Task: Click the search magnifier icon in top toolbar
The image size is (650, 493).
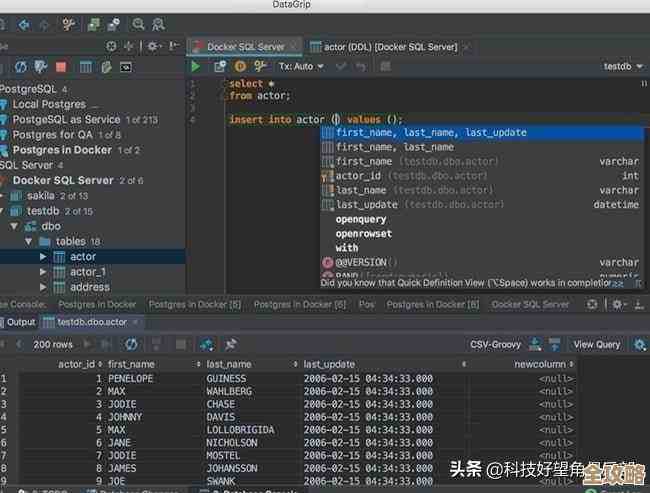Action: [x=138, y=24]
